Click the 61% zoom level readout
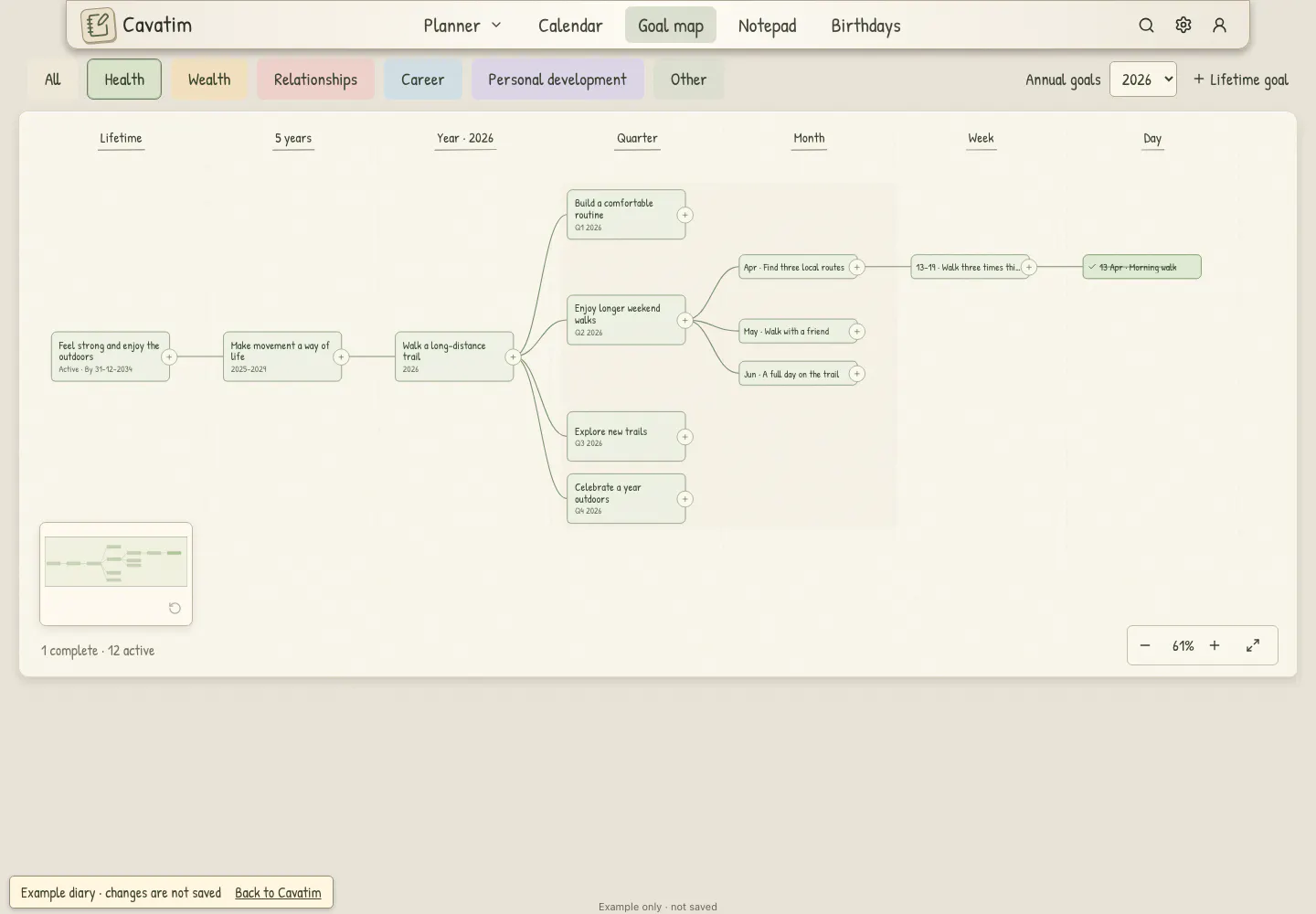Viewport: 1316px width, 914px height. (1183, 645)
